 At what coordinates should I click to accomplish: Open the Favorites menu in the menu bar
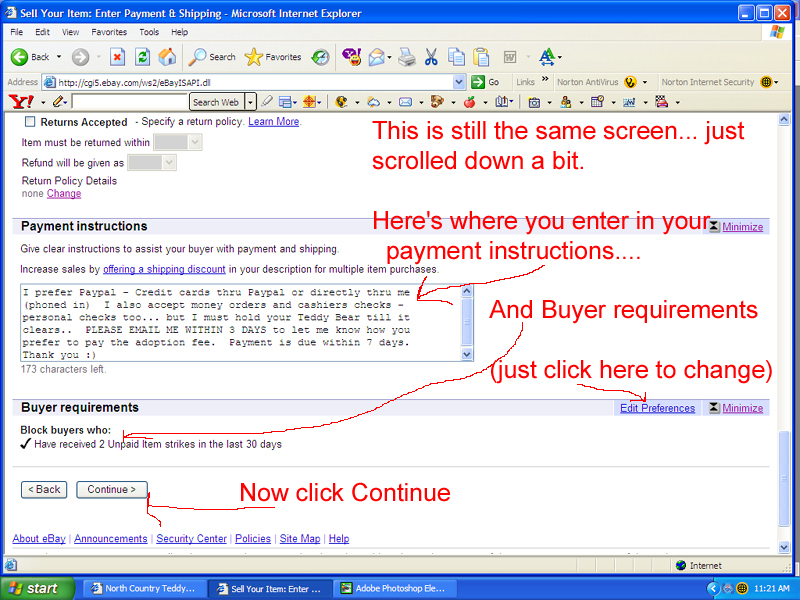tap(109, 32)
